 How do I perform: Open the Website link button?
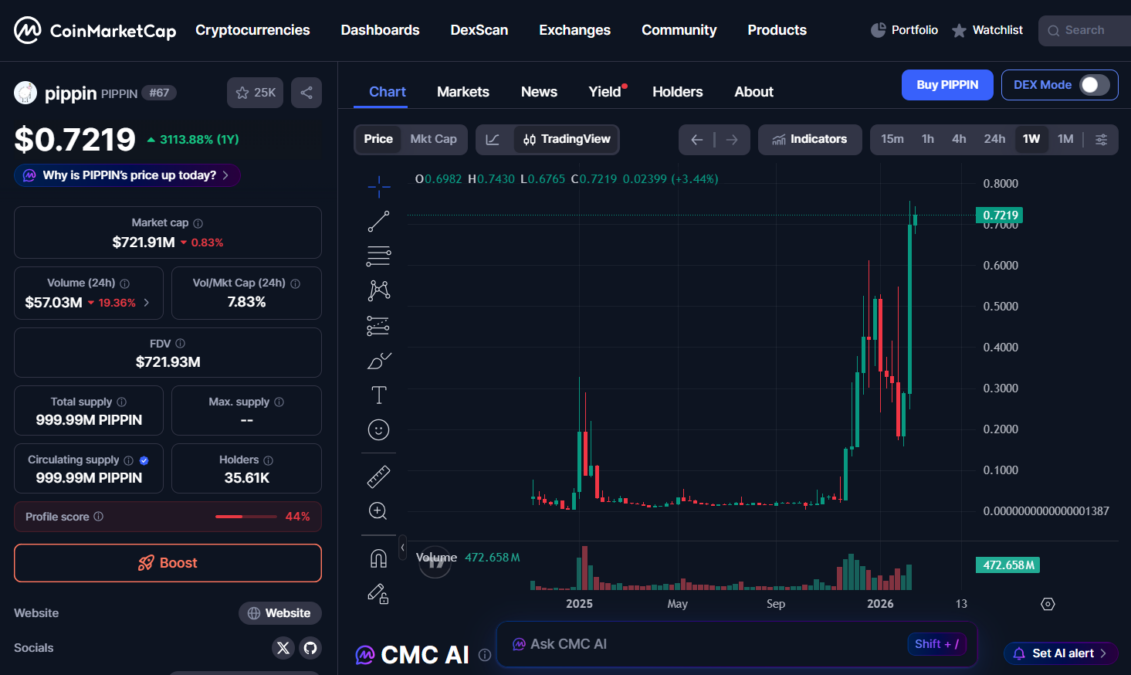[280, 613]
